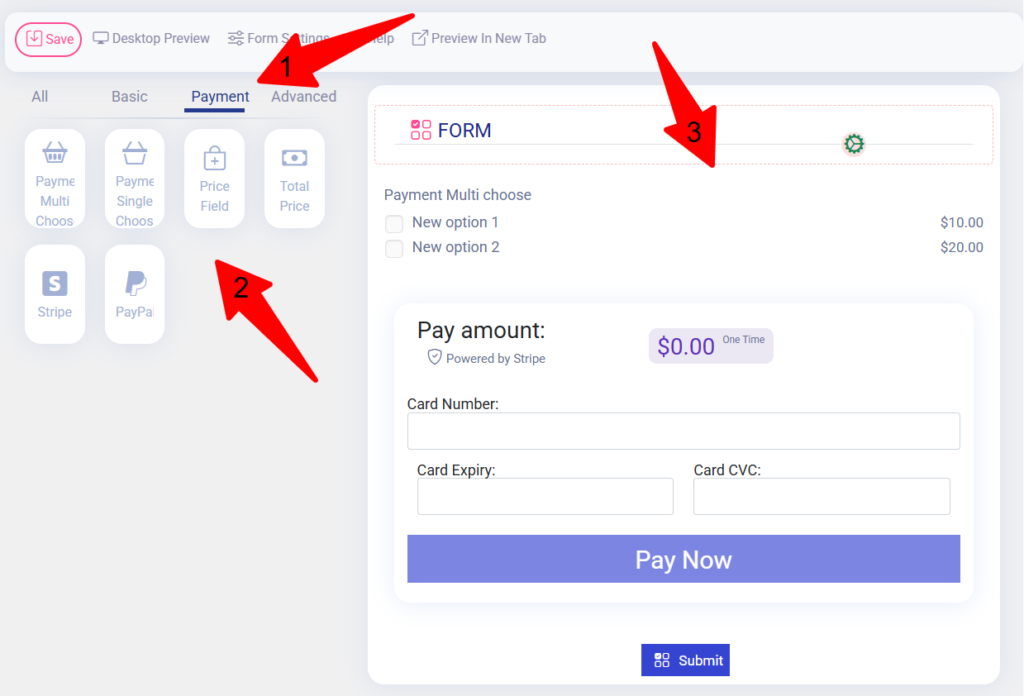Image resolution: width=1024 pixels, height=696 pixels.
Task: Switch to the All fields tab
Action: click(40, 97)
